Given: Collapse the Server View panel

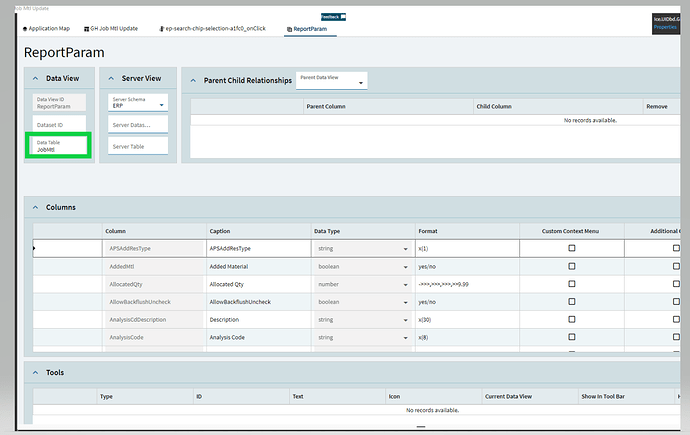Looking at the screenshot, I should (111, 78).
